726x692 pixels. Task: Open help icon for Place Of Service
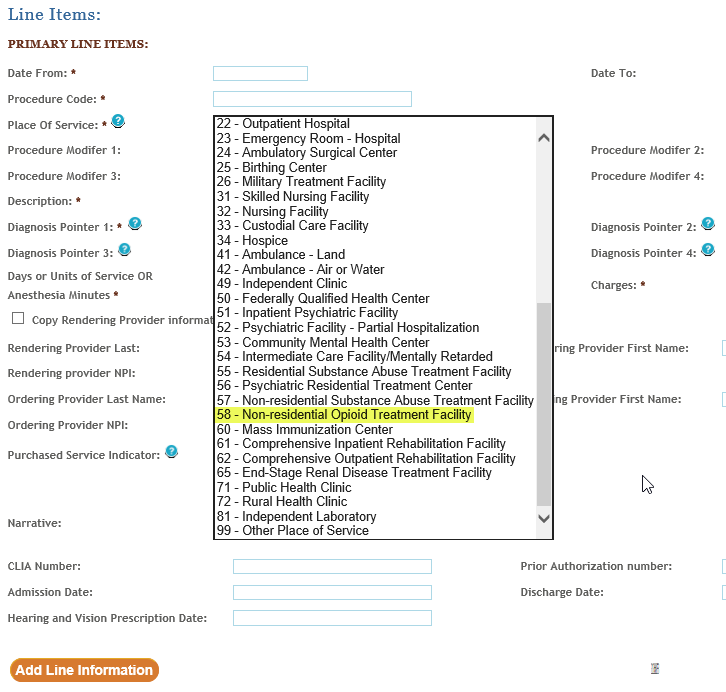[x=118, y=121]
